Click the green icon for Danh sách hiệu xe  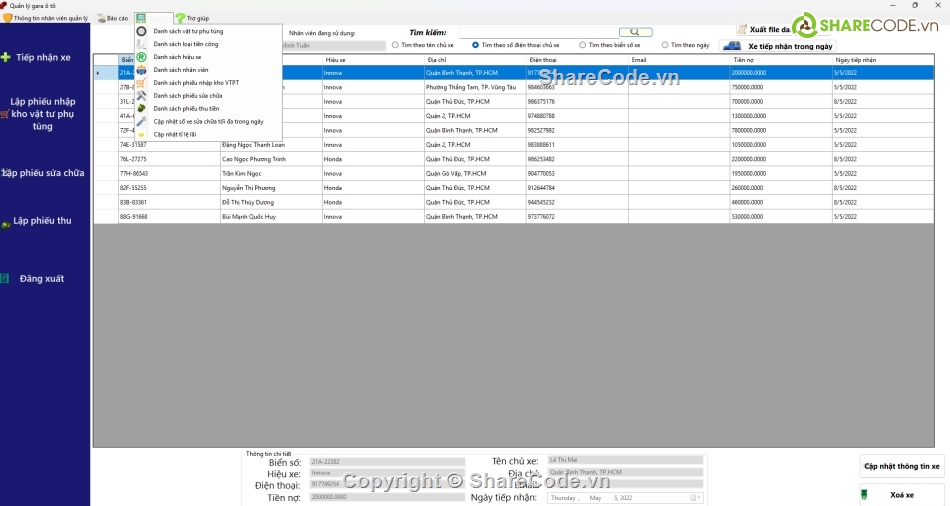pos(142,57)
